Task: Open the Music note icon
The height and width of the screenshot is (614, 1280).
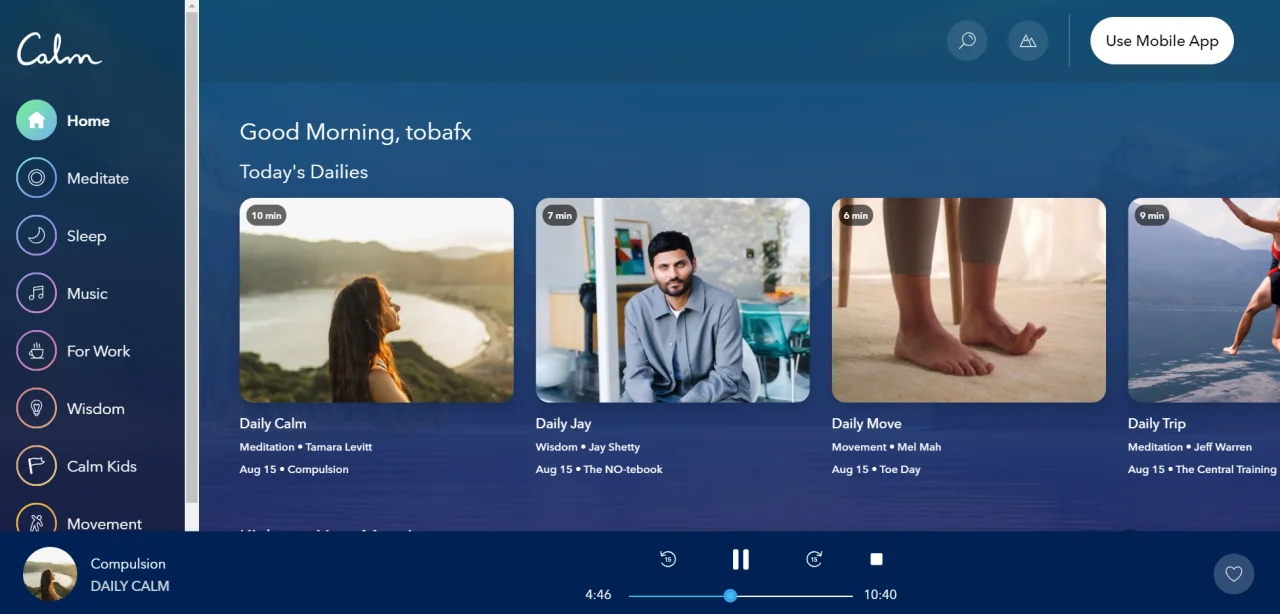Action: (x=36, y=293)
